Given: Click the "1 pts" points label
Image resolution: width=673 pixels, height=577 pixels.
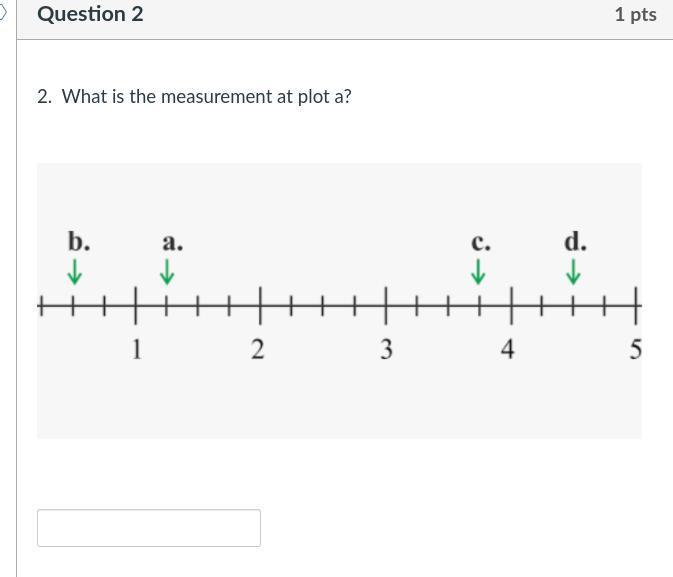Looking at the screenshot, I should click(635, 14).
